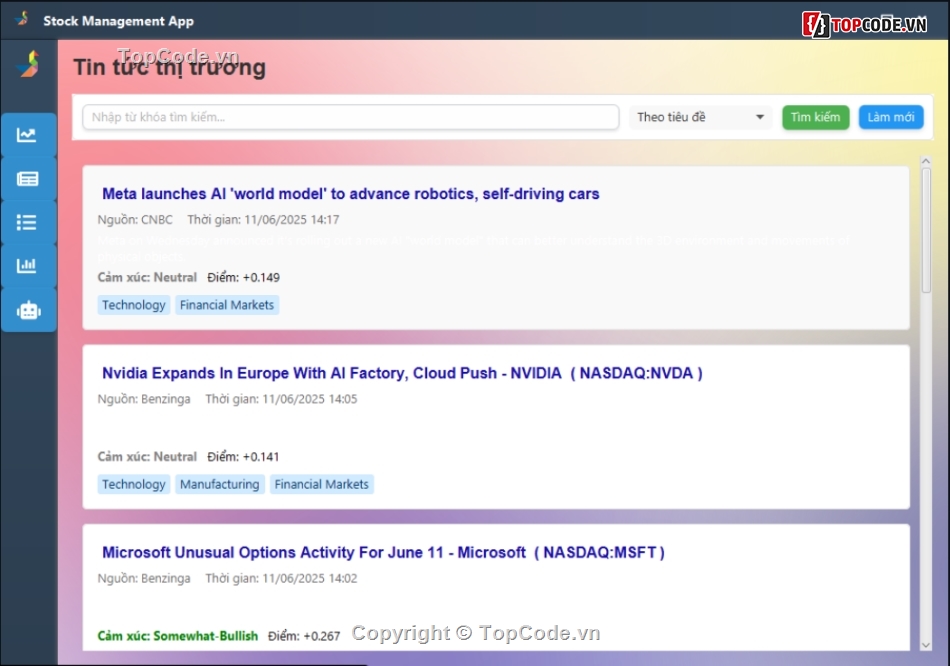
Task: Open the news list sidebar icon
Action: click(28, 179)
